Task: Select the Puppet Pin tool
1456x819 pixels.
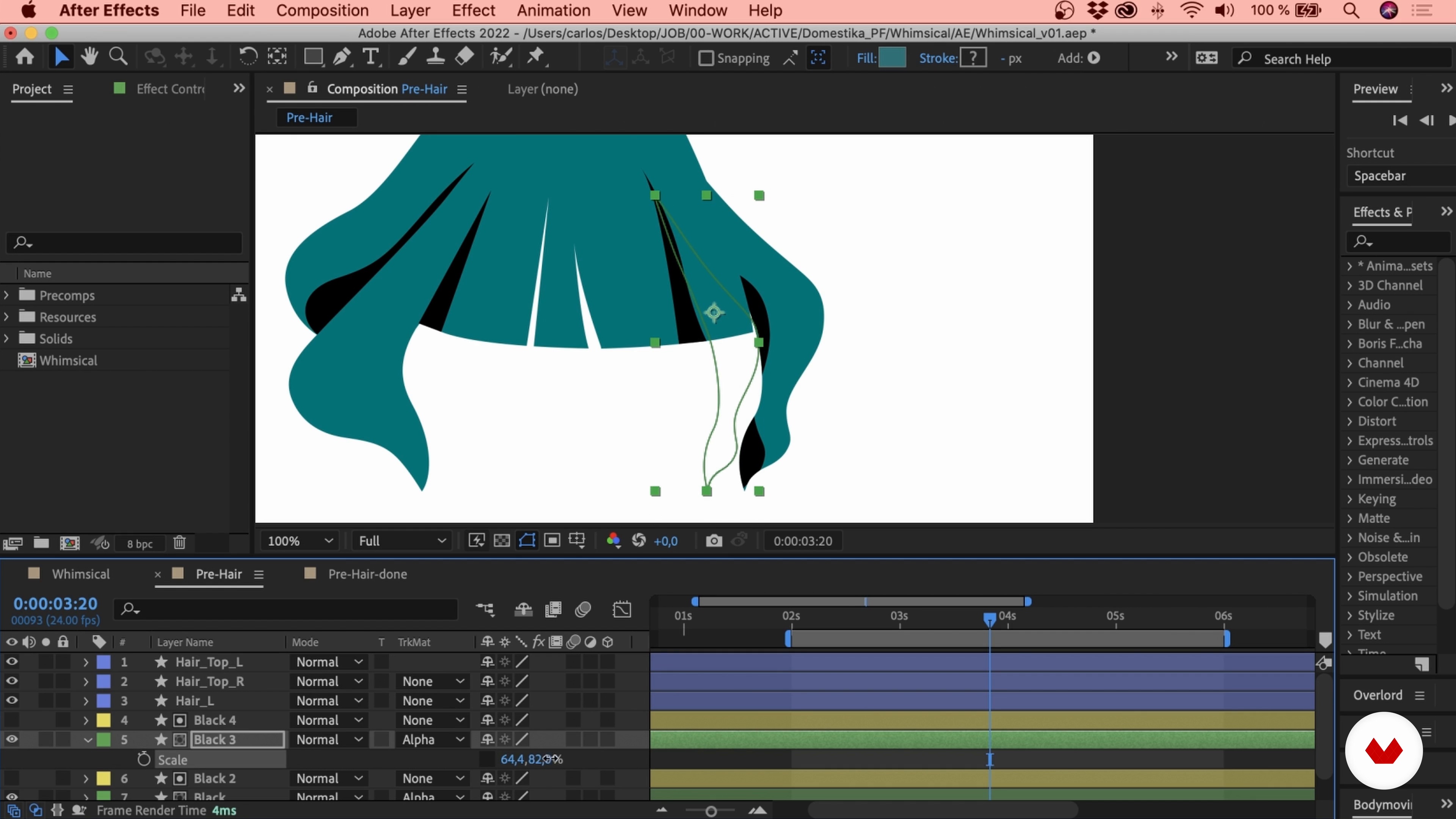Action: click(536, 57)
